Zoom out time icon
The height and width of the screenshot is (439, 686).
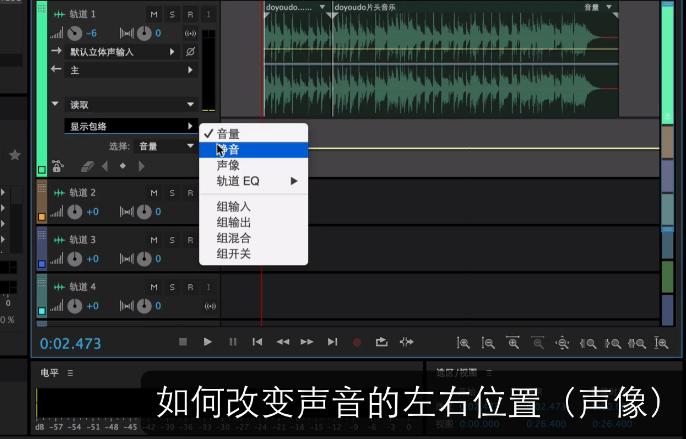(538, 343)
